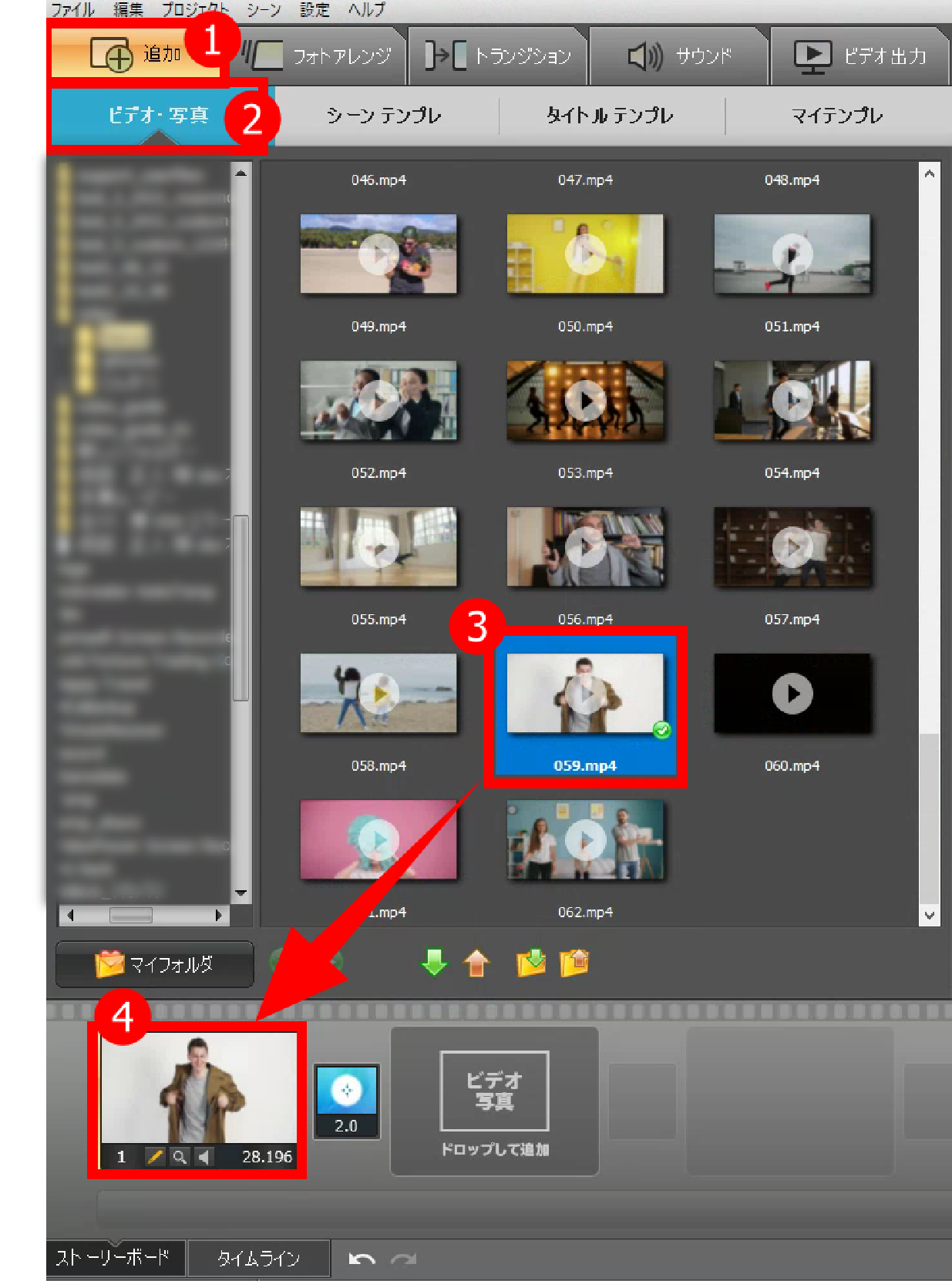Image resolution: width=952 pixels, height=1281 pixels.
Task: Open the 2.0 transition tile after clip 1
Action: 346,1101
